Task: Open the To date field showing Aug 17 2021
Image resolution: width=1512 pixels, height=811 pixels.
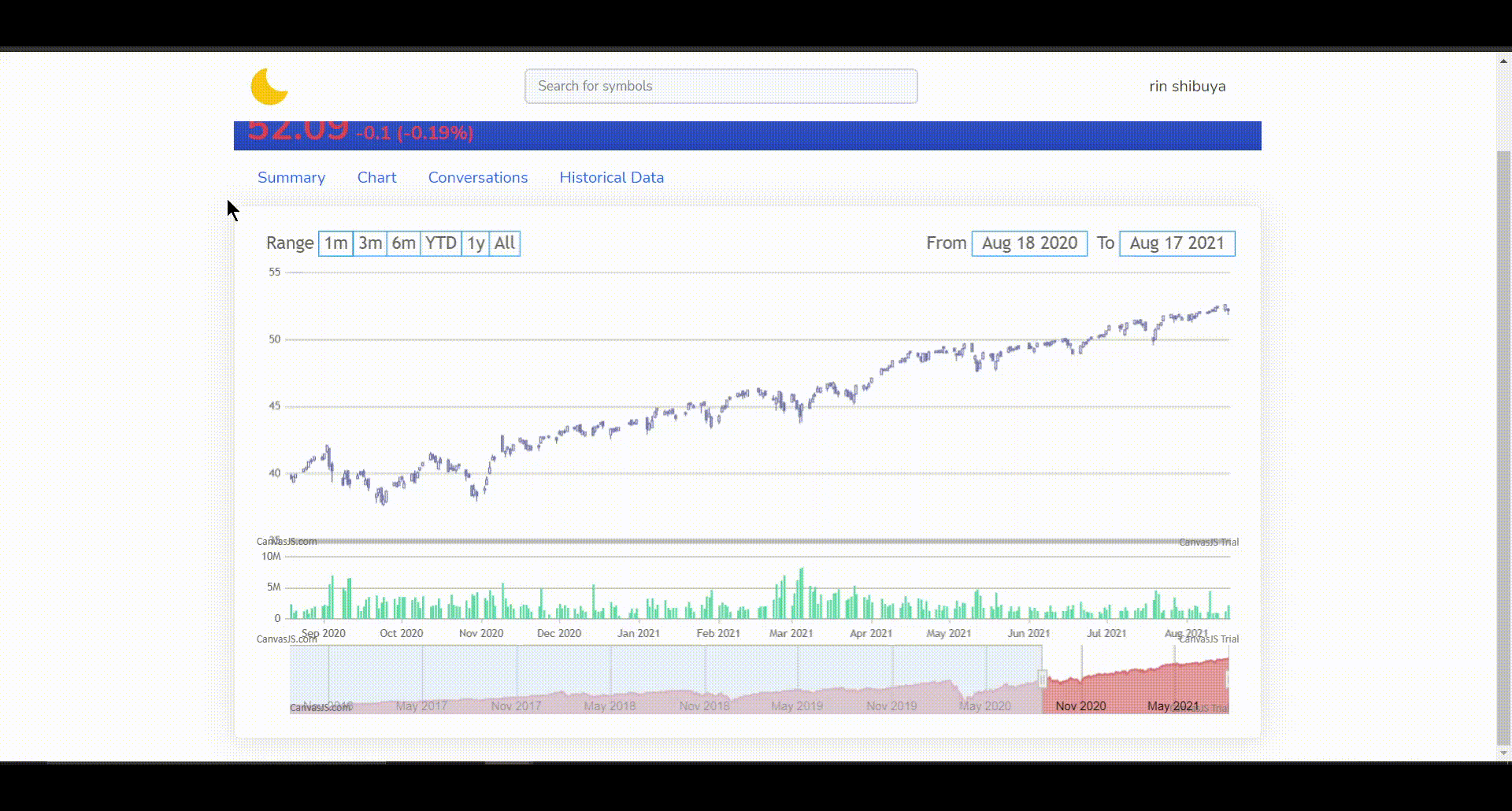Action: point(1177,243)
